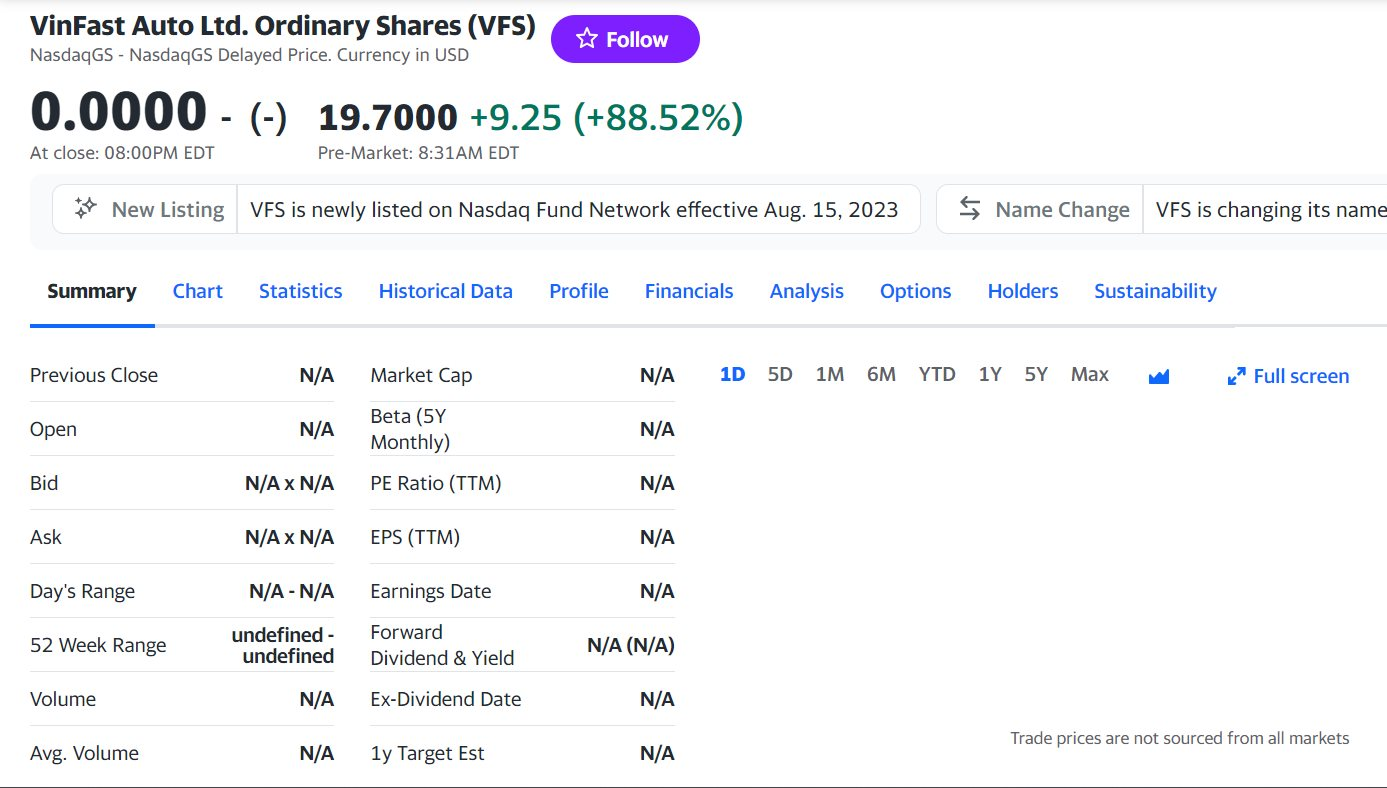This screenshot has height=788, width=1387.
Task: Choose the YTD chart range
Action: coord(936,374)
